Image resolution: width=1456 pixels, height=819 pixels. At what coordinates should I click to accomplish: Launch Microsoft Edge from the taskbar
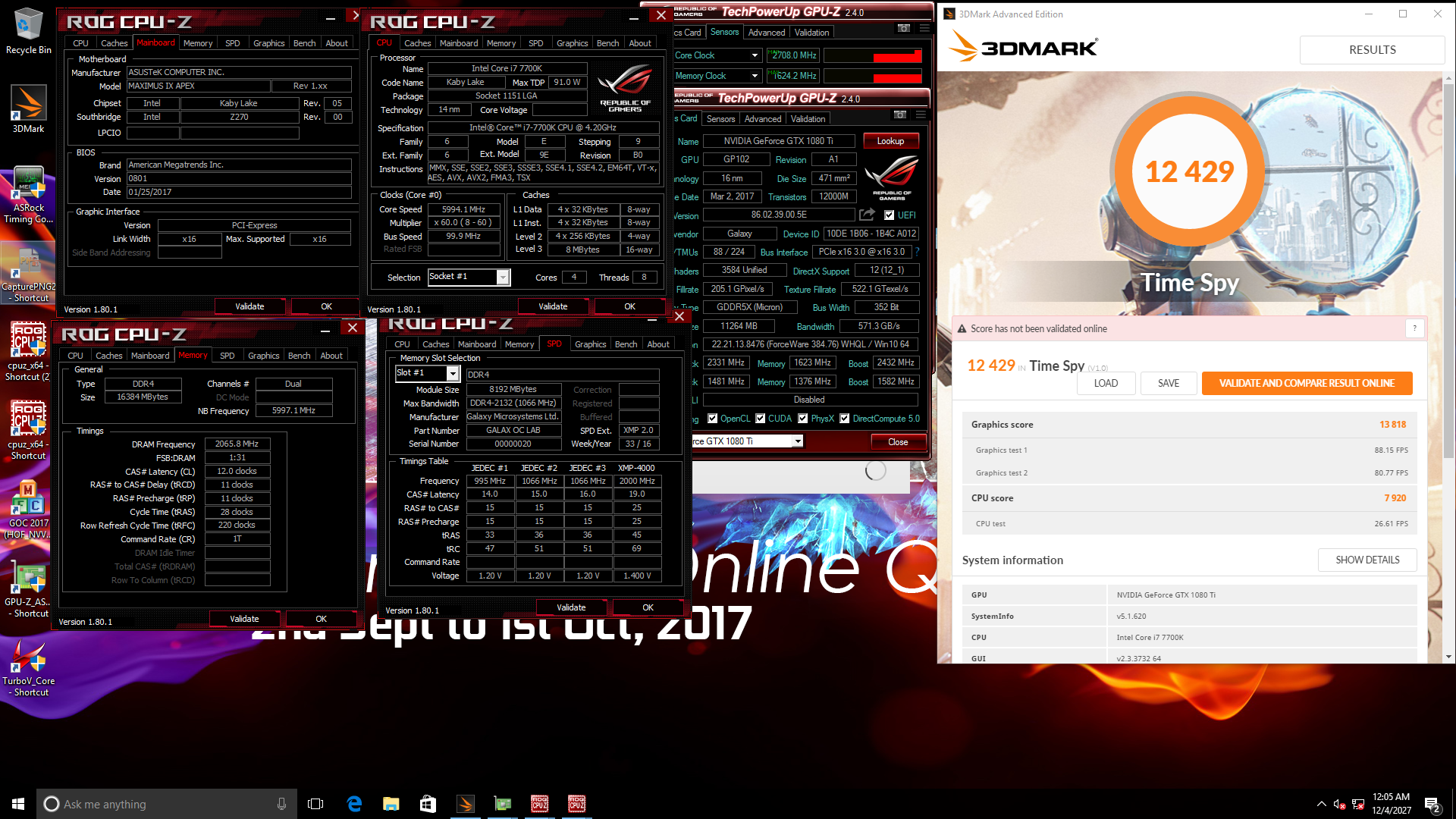[353, 804]
